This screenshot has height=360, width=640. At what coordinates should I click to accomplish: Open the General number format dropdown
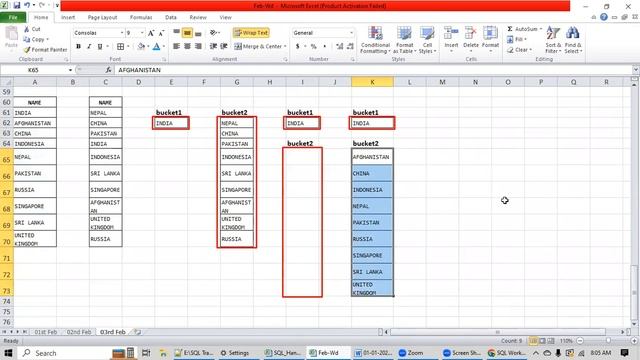tap(351, 33)
